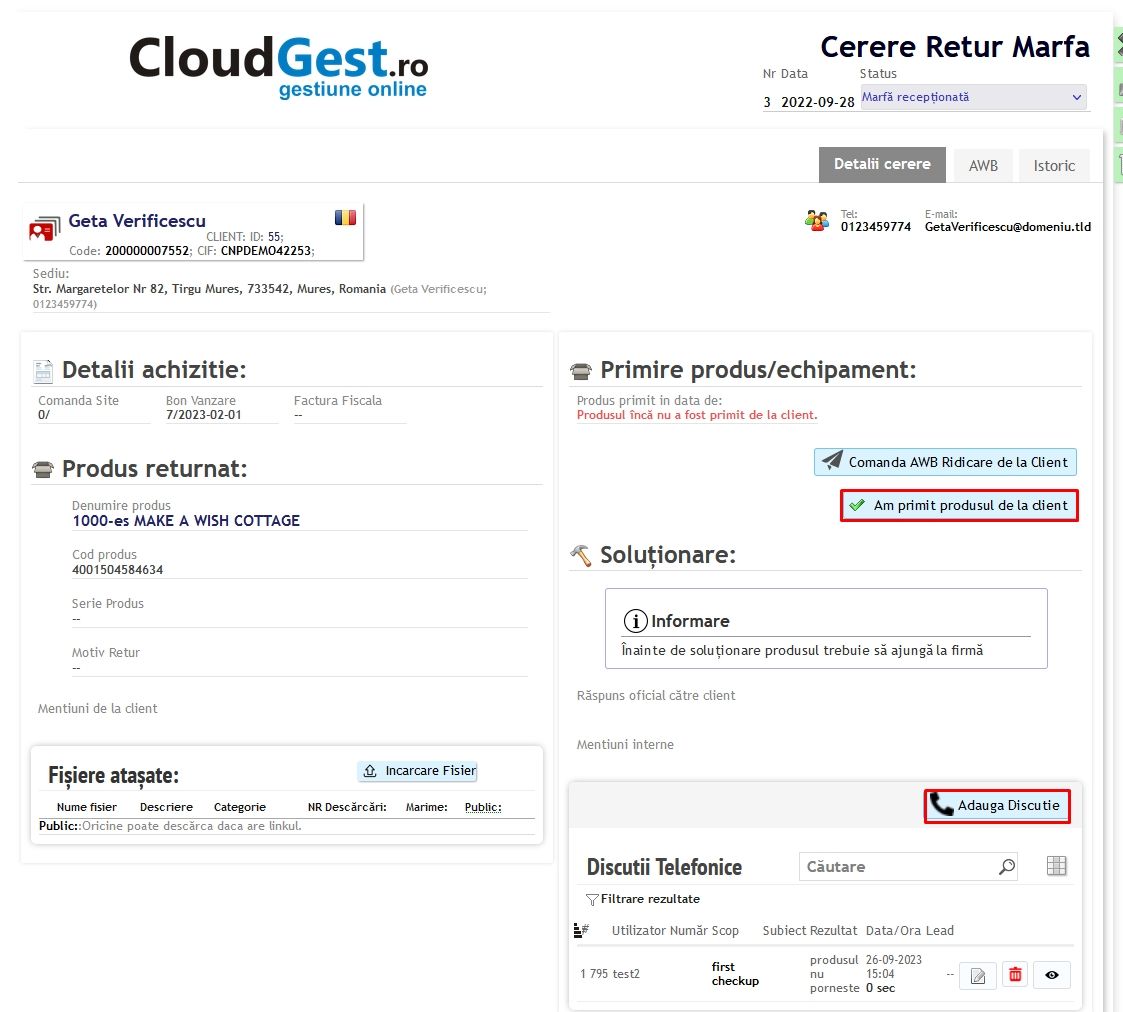Click the CIF value CNPDEMO42253
The width and height of the screenshot is (1123, 1012).
[266, 251]
